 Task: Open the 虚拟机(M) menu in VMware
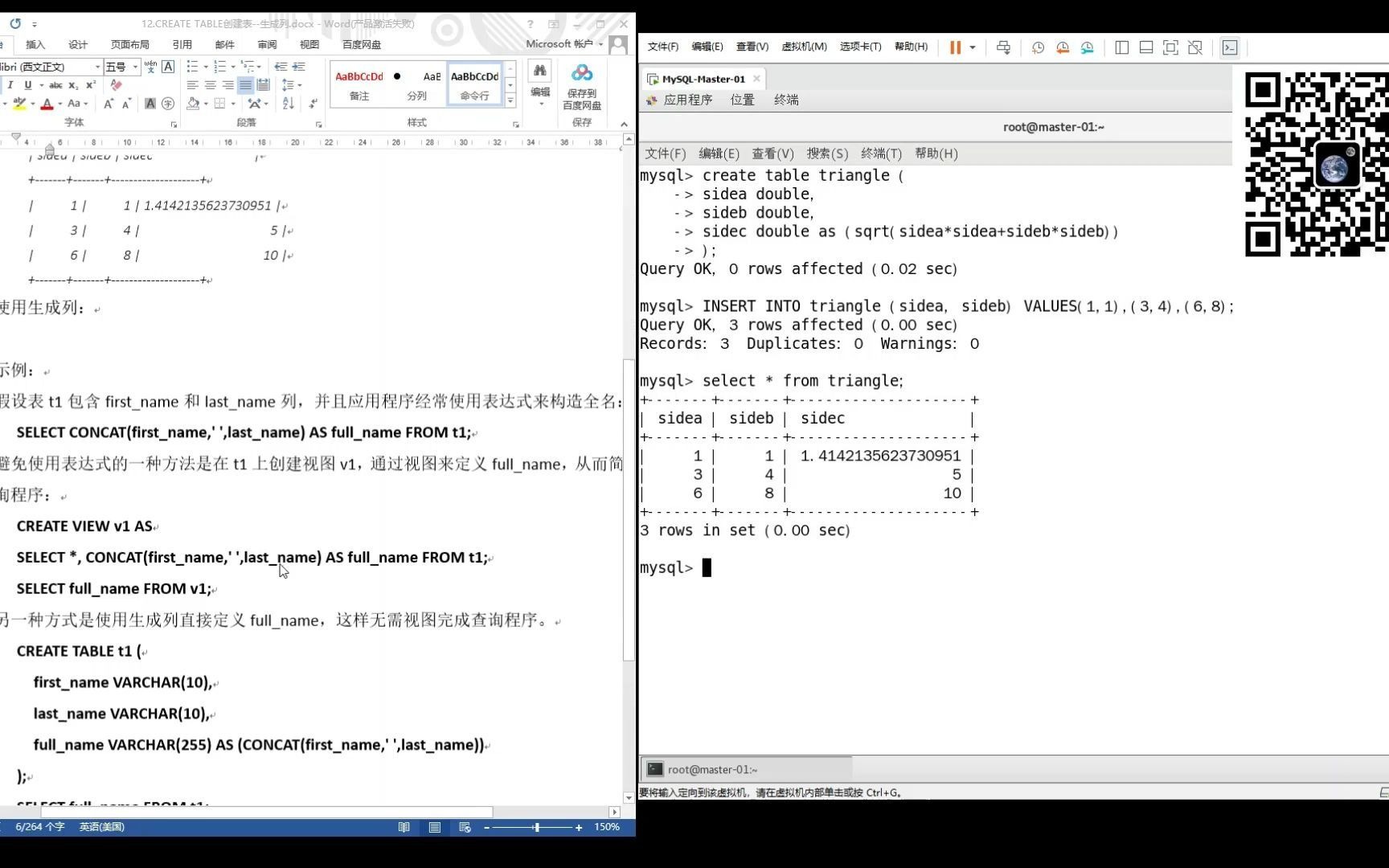click(804, 47)
